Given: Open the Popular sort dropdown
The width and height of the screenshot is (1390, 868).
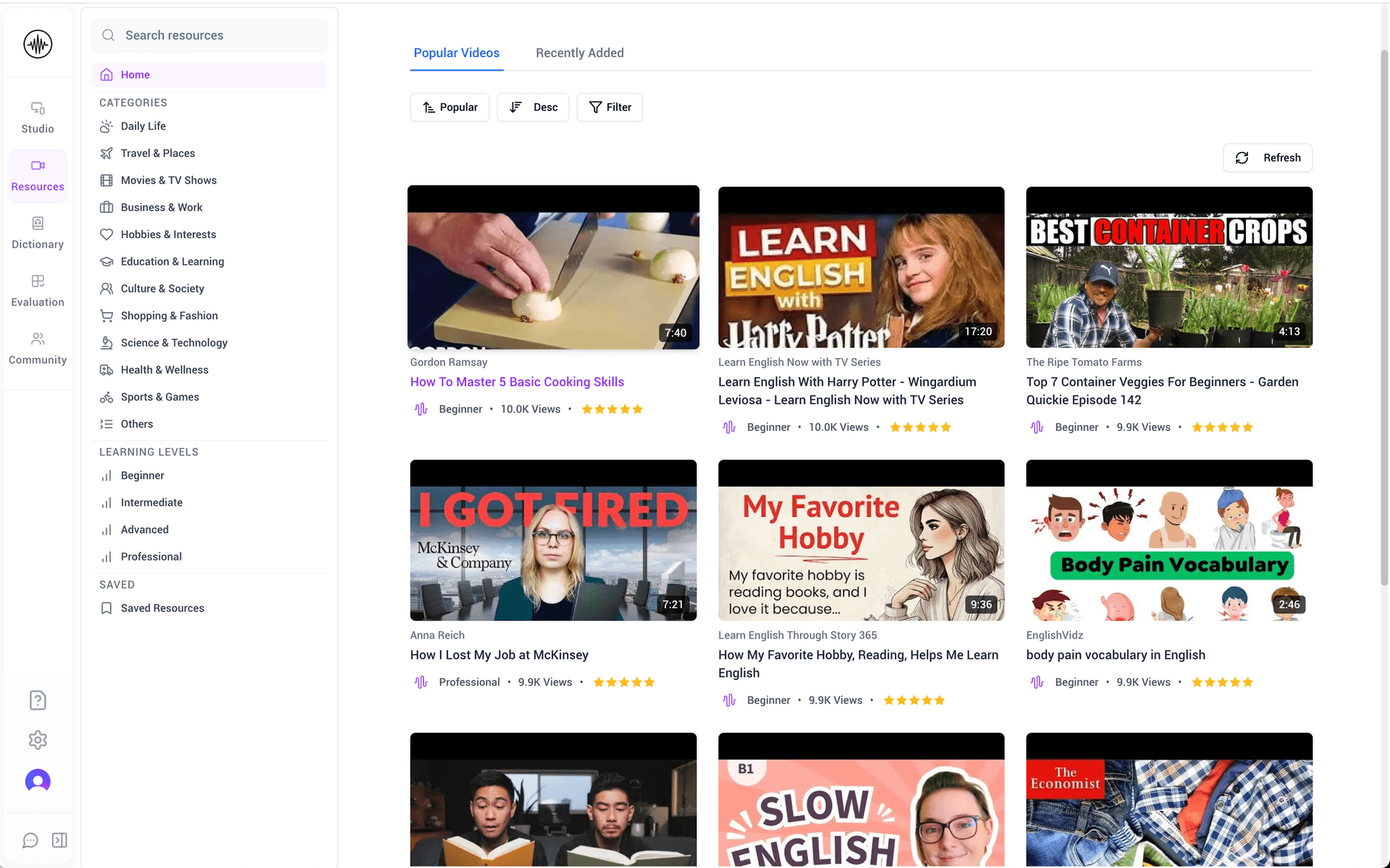Looking at the screenshot, I should (449, 107).
